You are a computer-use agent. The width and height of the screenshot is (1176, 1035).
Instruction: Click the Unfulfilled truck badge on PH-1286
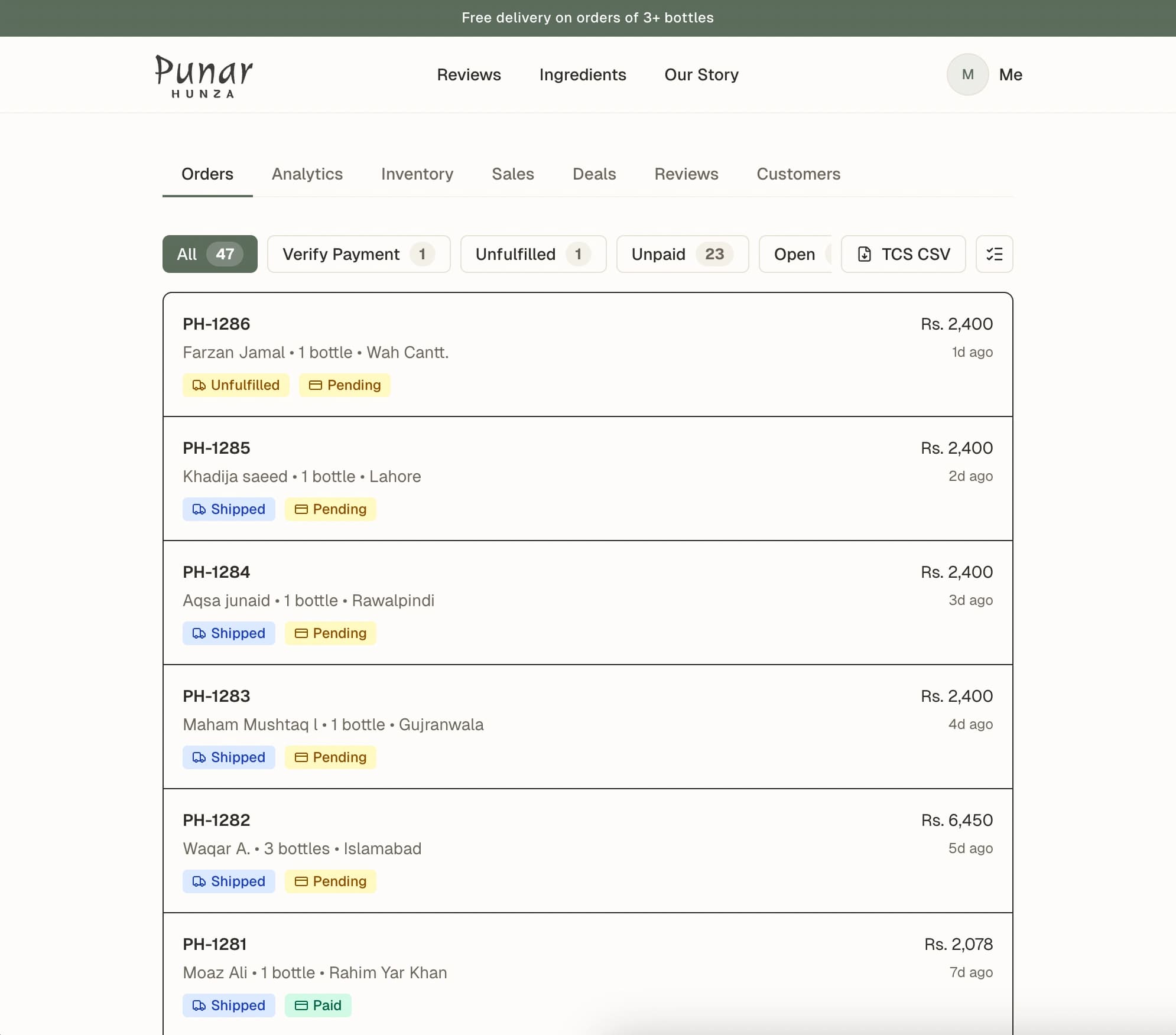point(236,385)
